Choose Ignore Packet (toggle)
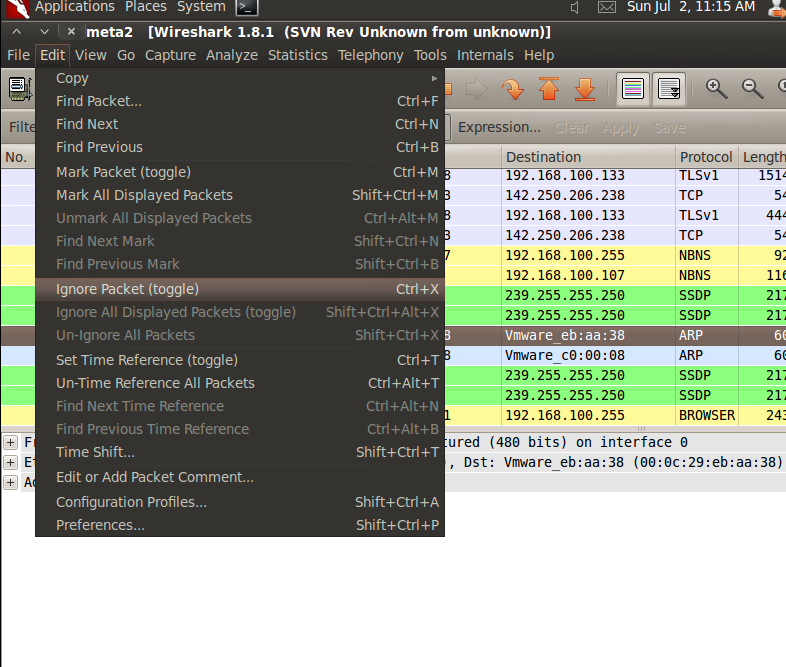The height and width of the screenshot is (667, 786). tap(240, 290)
